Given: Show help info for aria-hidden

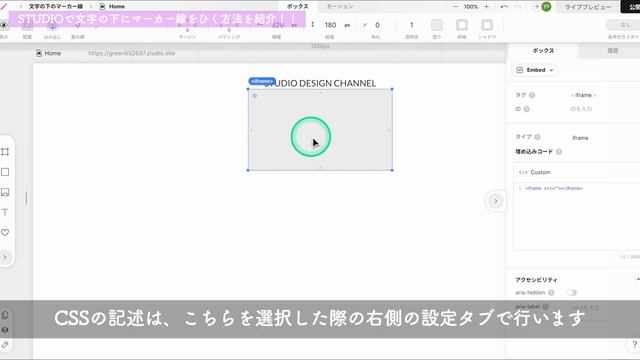Looking at the screenshot, I should click(551, 293).
